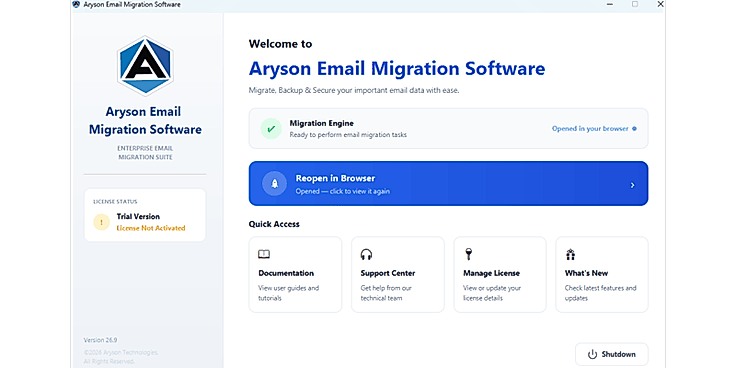Click the 'LICENSE STATUS' label
The width and height of the screenshot is (736, 368).
coord(115,202)
